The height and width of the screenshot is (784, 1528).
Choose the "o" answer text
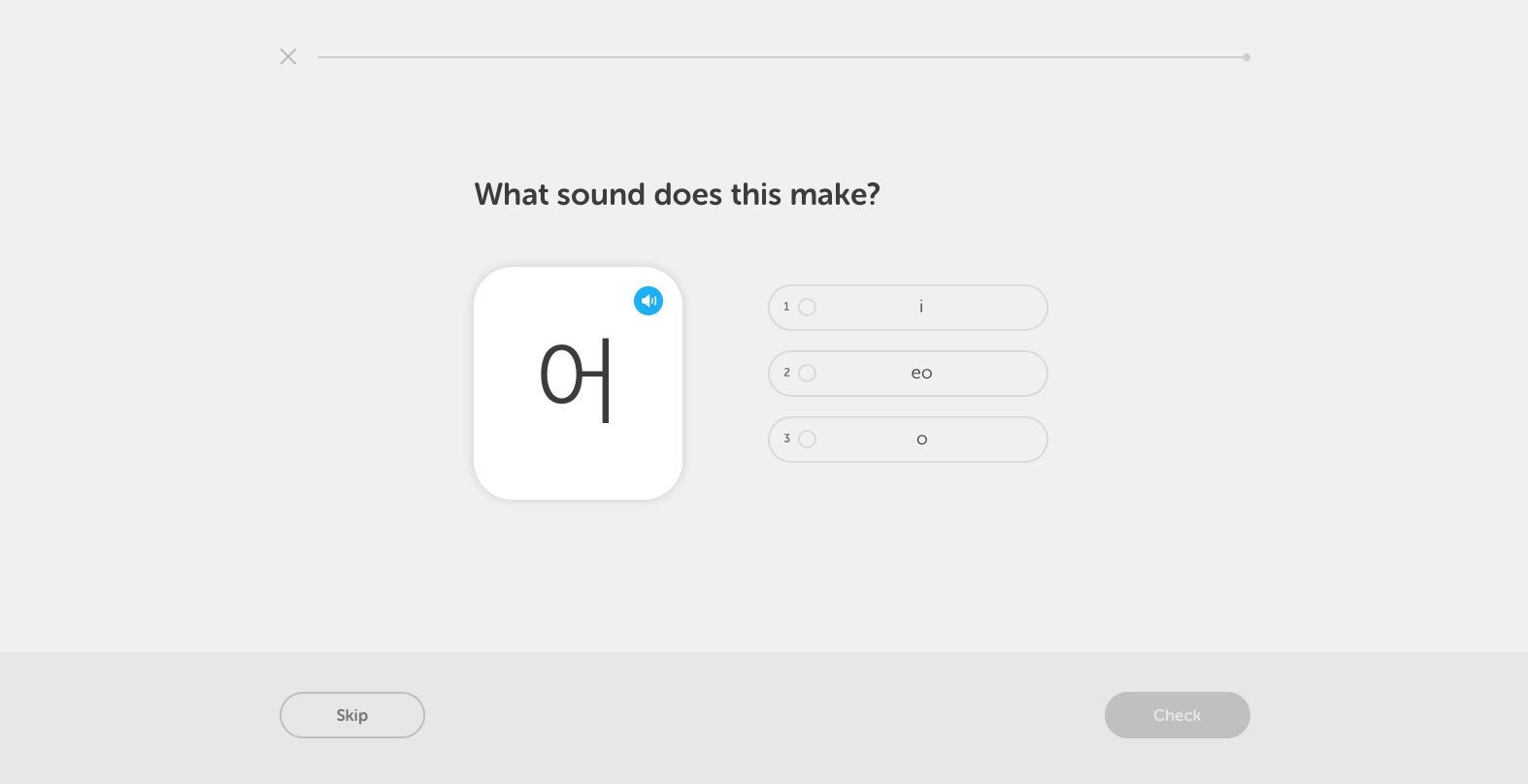pos(921,440)
